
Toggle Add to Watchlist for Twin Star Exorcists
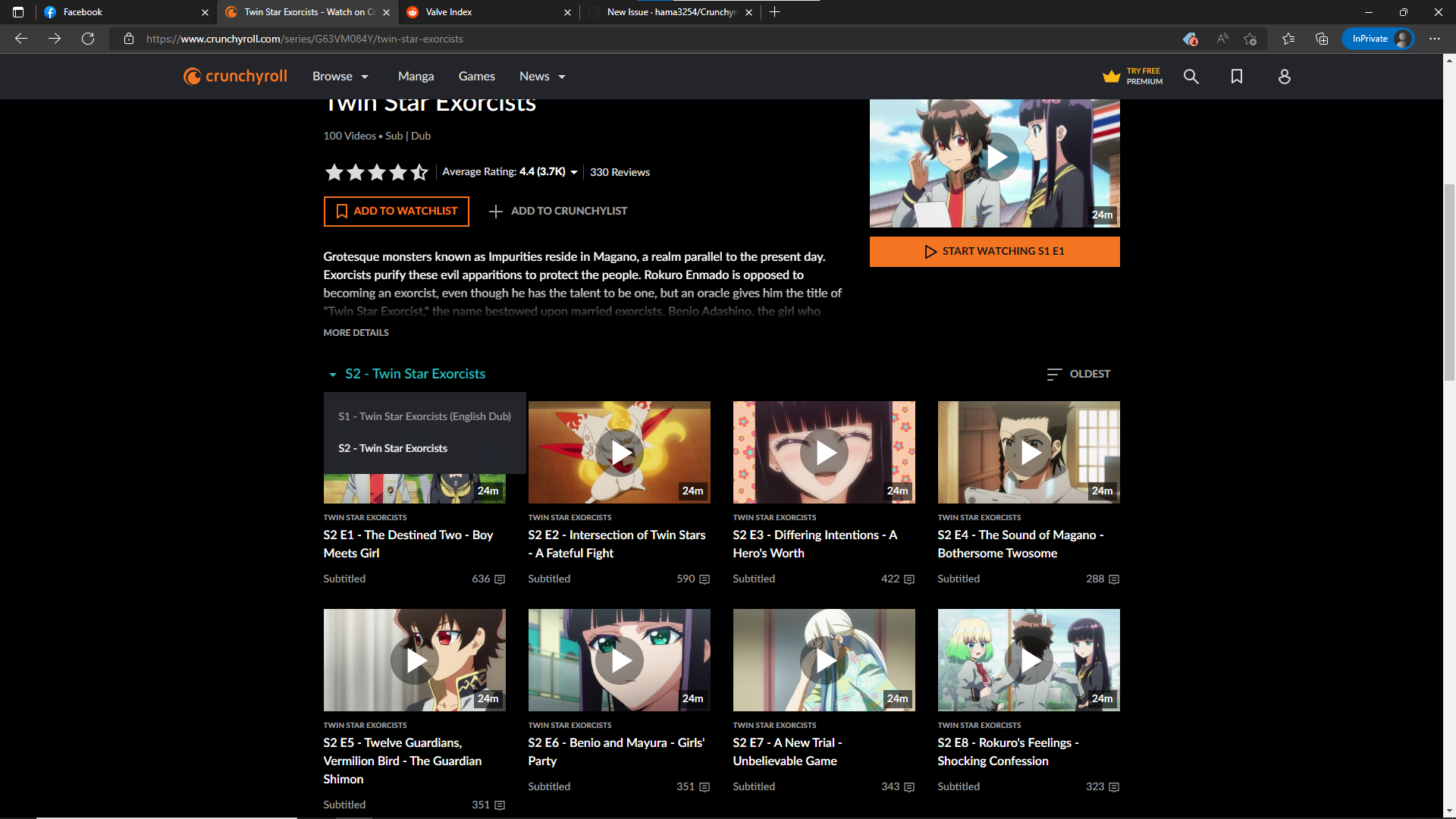tap(396, 211)
